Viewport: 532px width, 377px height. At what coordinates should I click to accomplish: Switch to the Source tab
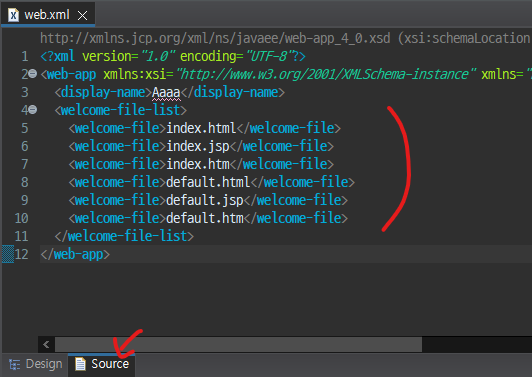[102, 364]
